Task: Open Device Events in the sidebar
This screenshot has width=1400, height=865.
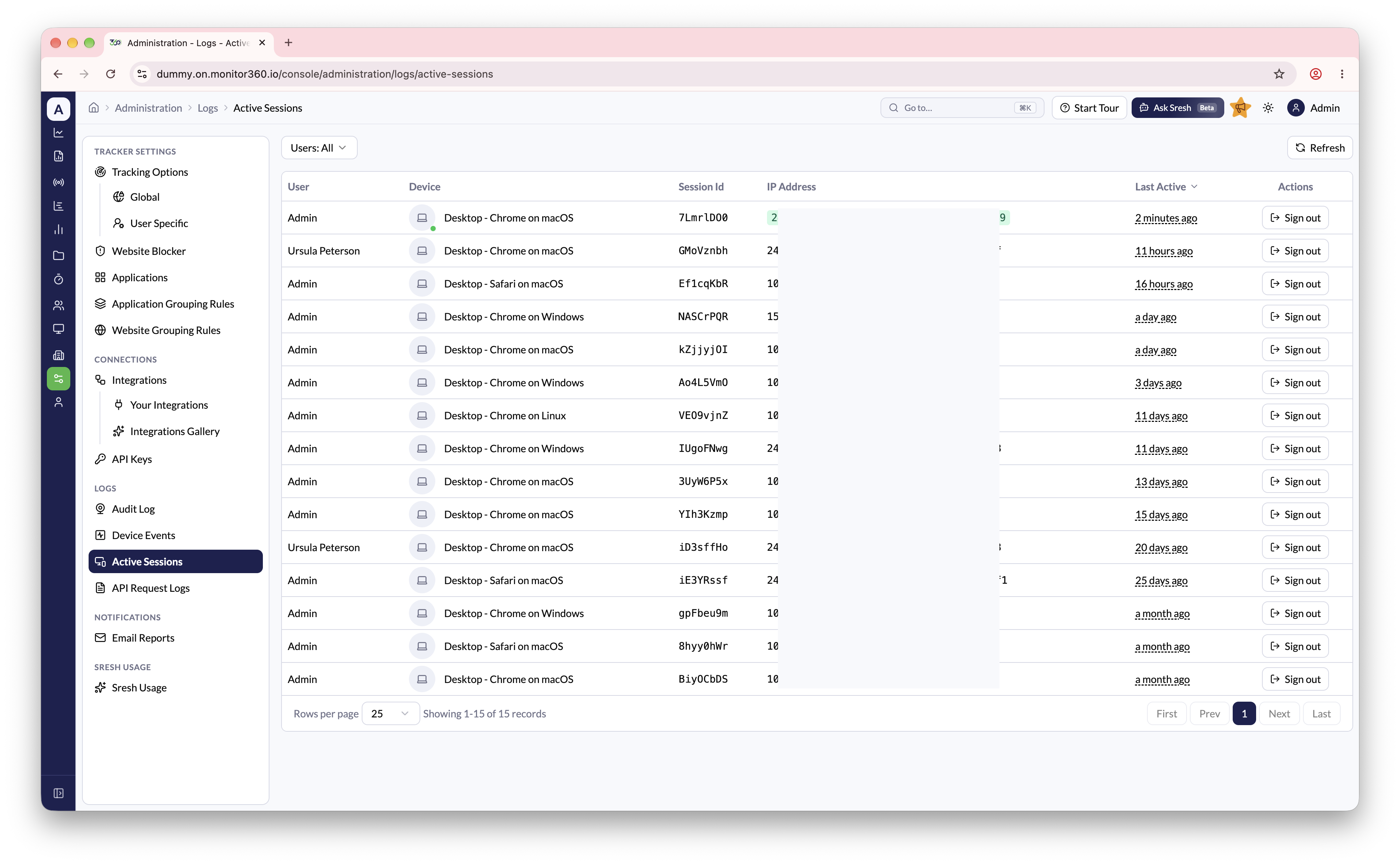Action: (x=143, y=535)
